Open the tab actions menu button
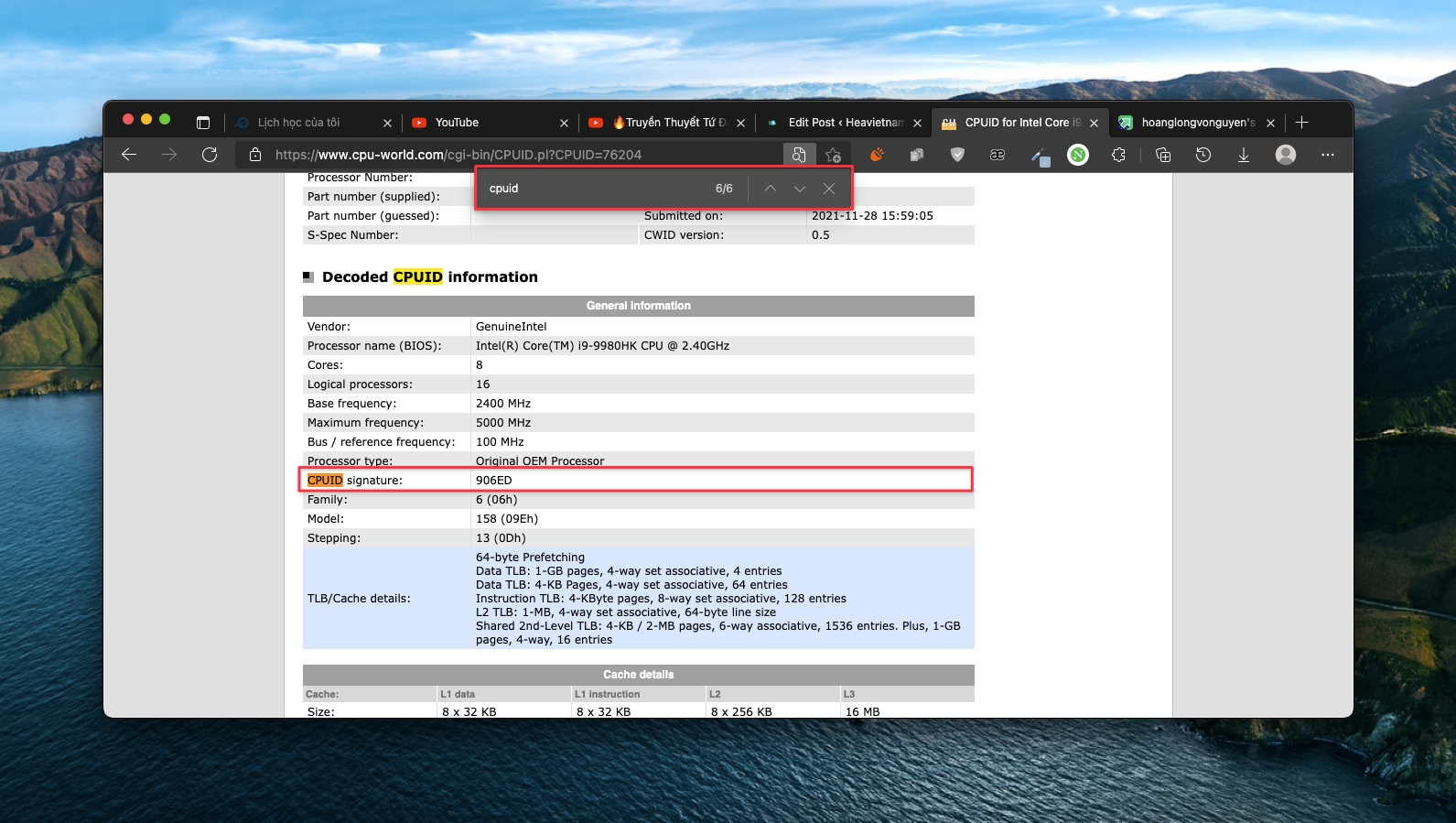The image size is (1456, 823). pyautogui.click(x=203, y=123)
